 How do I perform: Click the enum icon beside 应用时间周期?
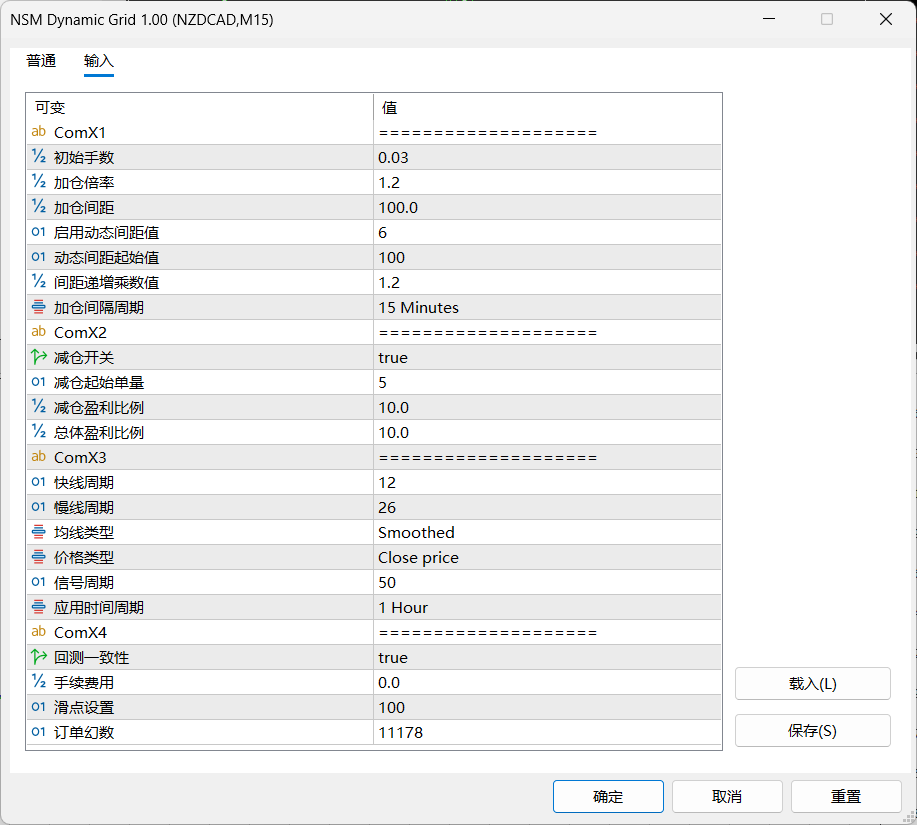point(39,607)
